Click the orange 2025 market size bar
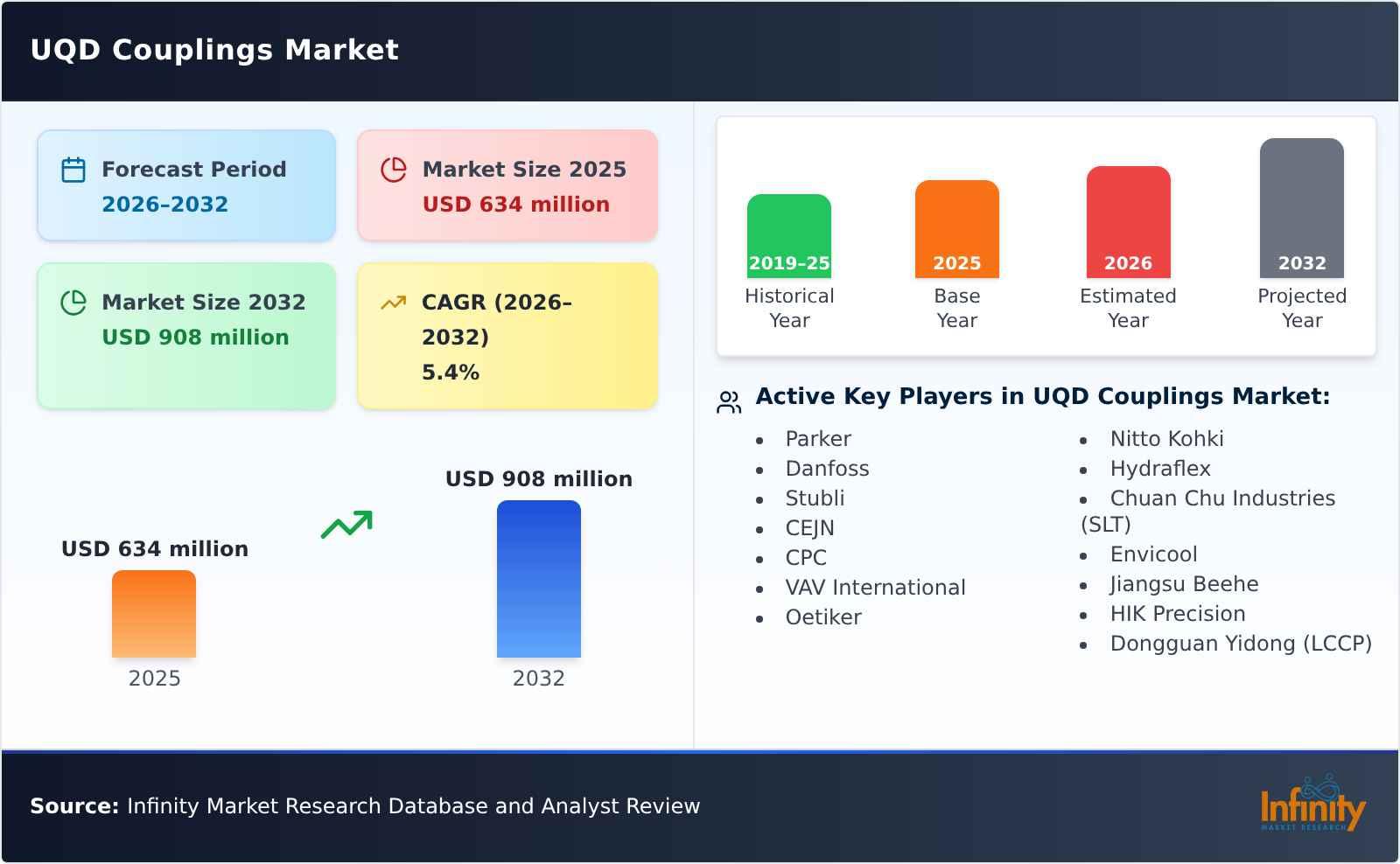This screenshot has width=1400, height=864. pyautogui.click(x=154, y=614)
